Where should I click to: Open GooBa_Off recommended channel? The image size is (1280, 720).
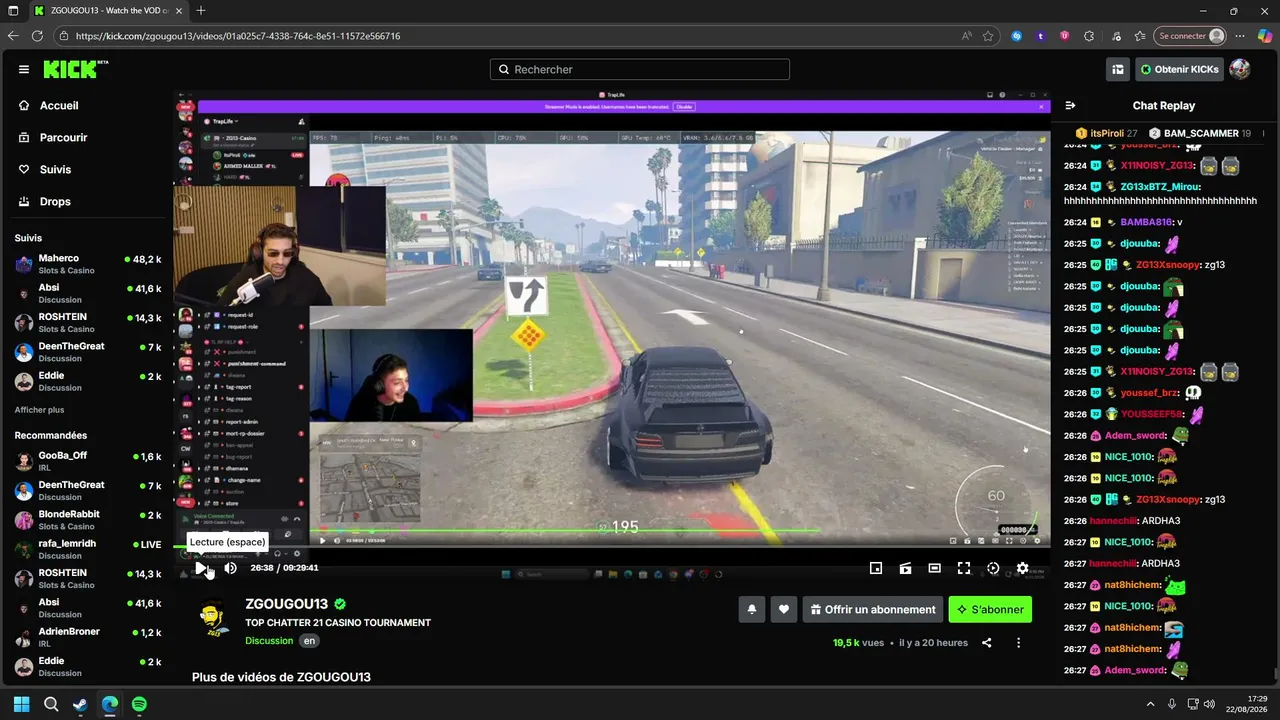88,461
